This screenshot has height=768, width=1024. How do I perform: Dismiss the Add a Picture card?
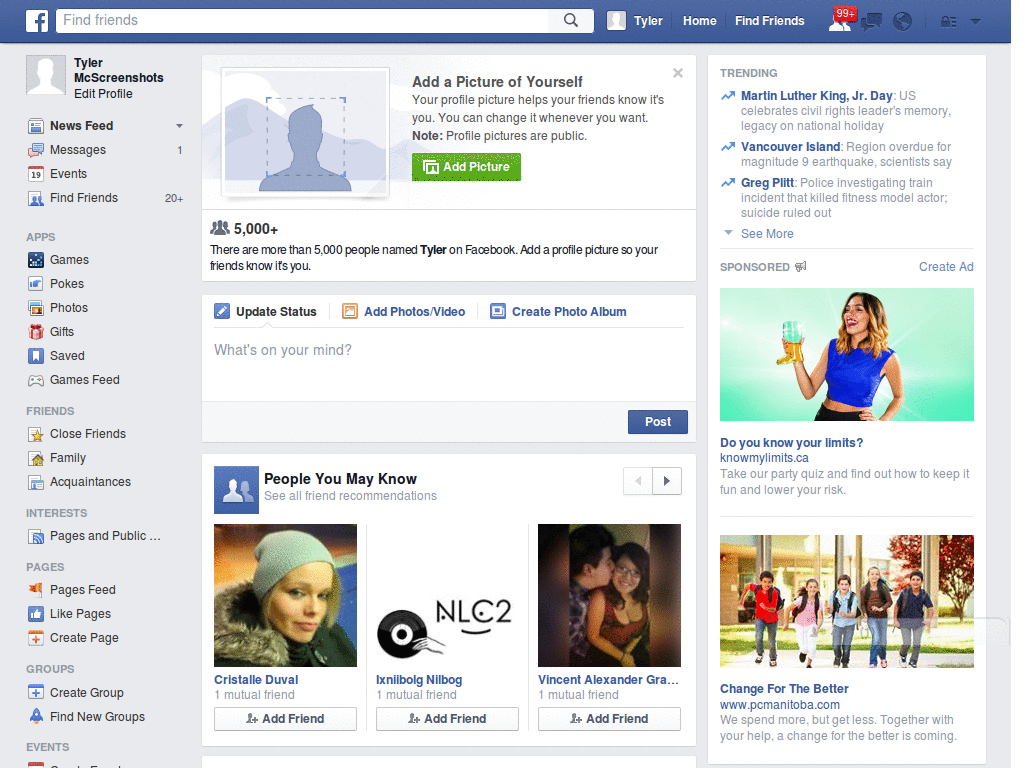coord(678,73)
